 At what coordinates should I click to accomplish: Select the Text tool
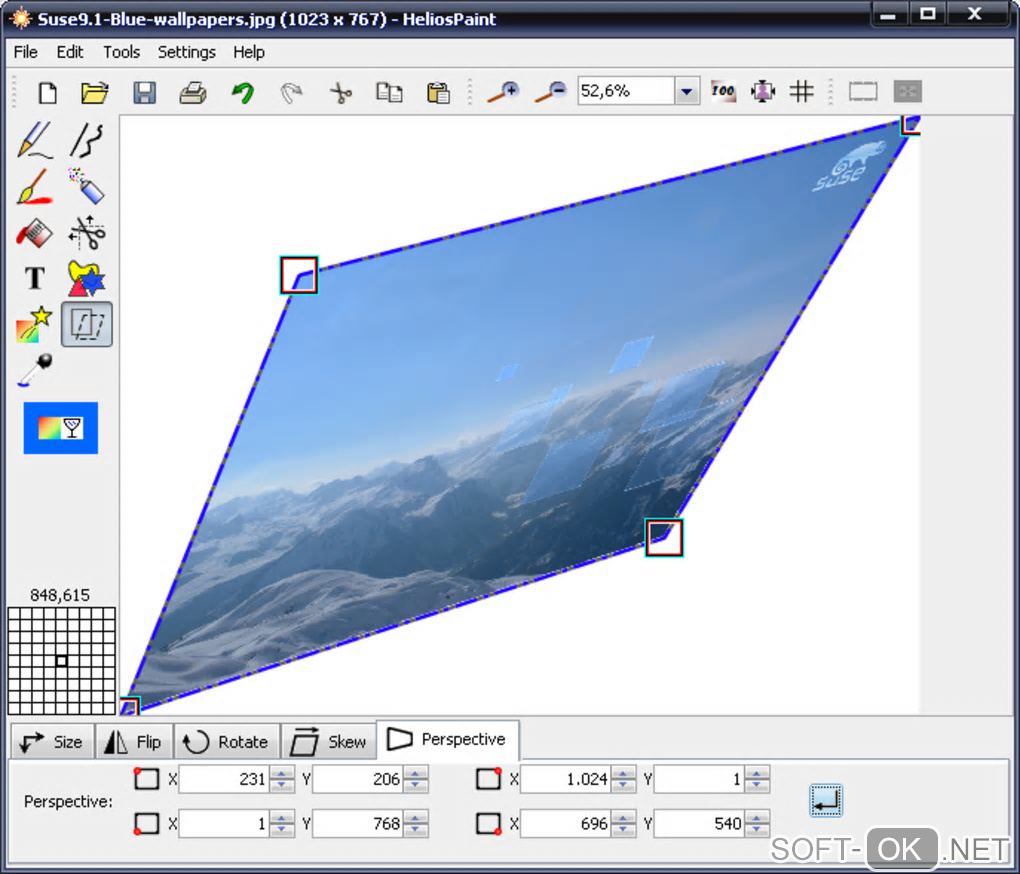pyautogui.click(x=34, y=278)
